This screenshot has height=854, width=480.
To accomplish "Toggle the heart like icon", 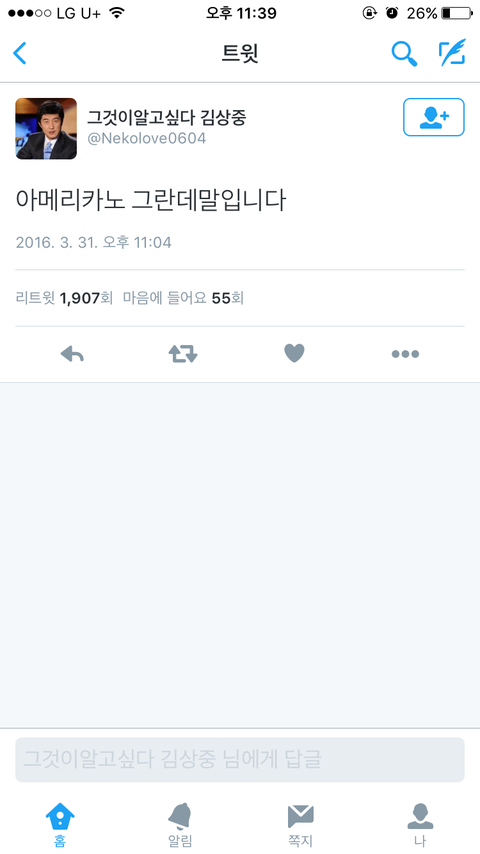I will pos(294,354).
